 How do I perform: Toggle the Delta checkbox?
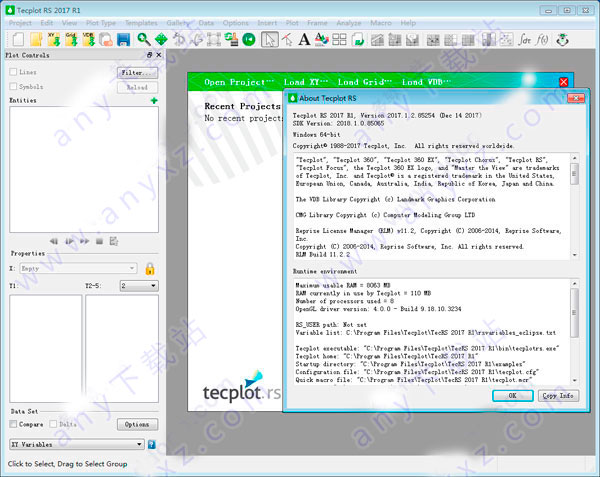click(54, 424)
